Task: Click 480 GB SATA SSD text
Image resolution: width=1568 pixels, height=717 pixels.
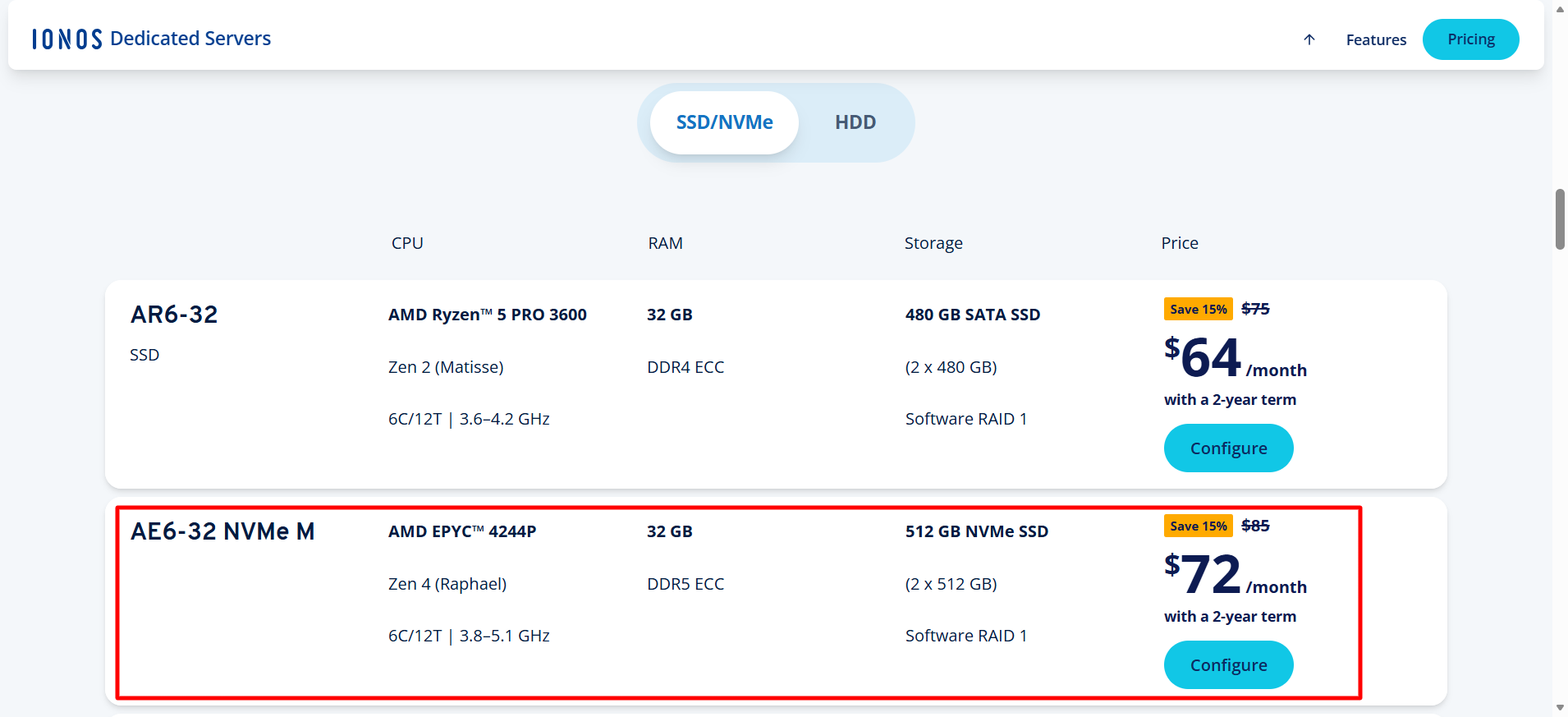Action: point(973,315)
